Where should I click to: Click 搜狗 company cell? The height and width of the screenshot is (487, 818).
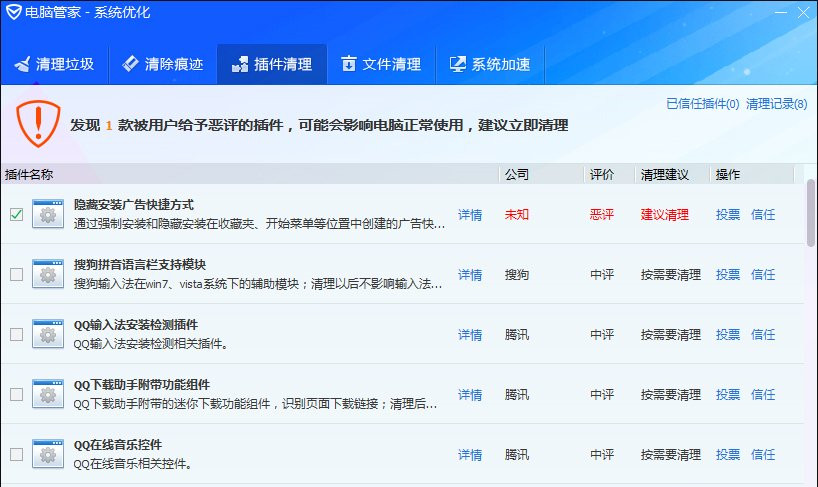(516, 275)
